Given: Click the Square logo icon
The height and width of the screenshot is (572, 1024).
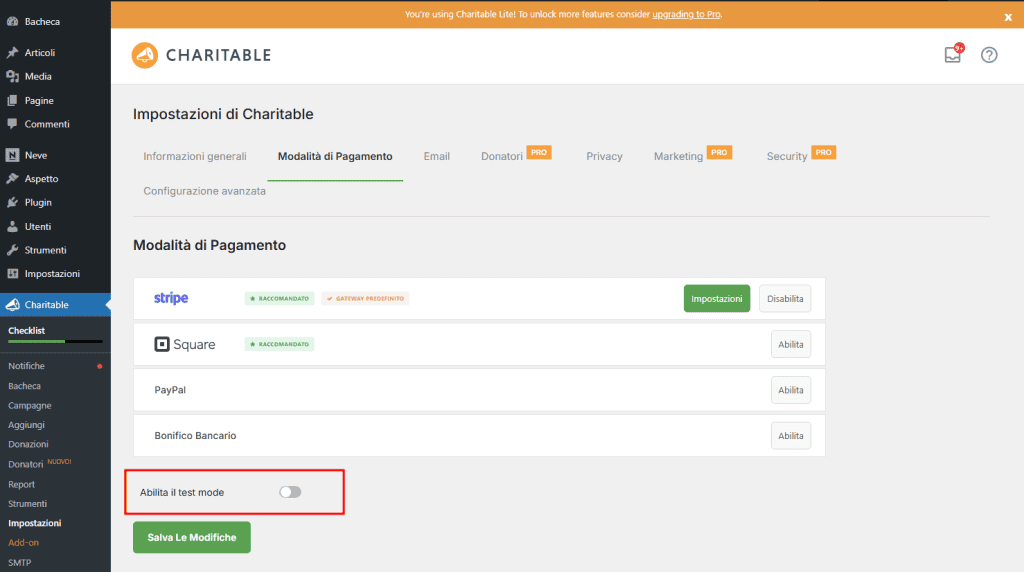Looking at the screenshot, I should coord(162,344).
